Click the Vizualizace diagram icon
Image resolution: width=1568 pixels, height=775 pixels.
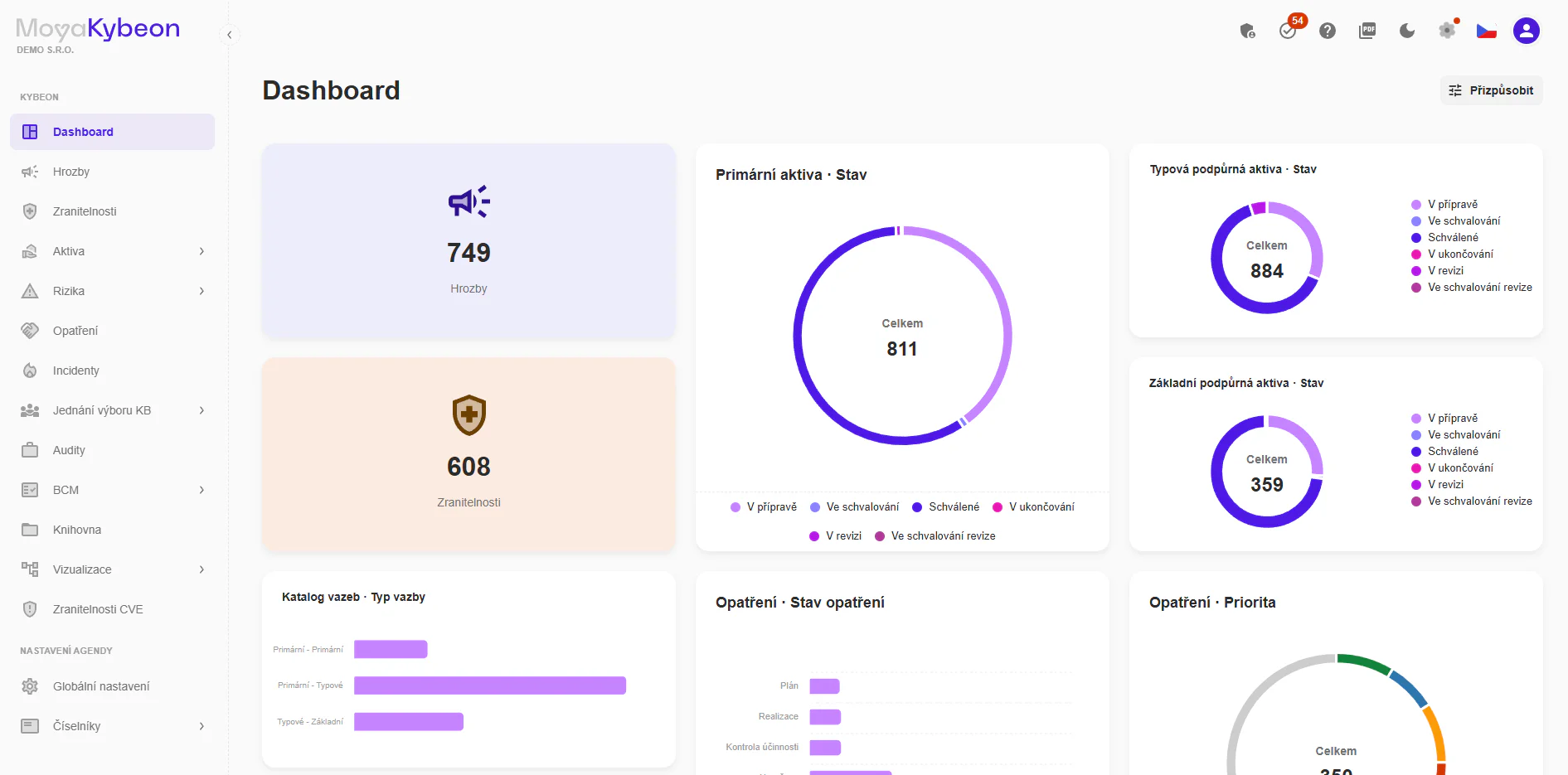pos(30,569)
